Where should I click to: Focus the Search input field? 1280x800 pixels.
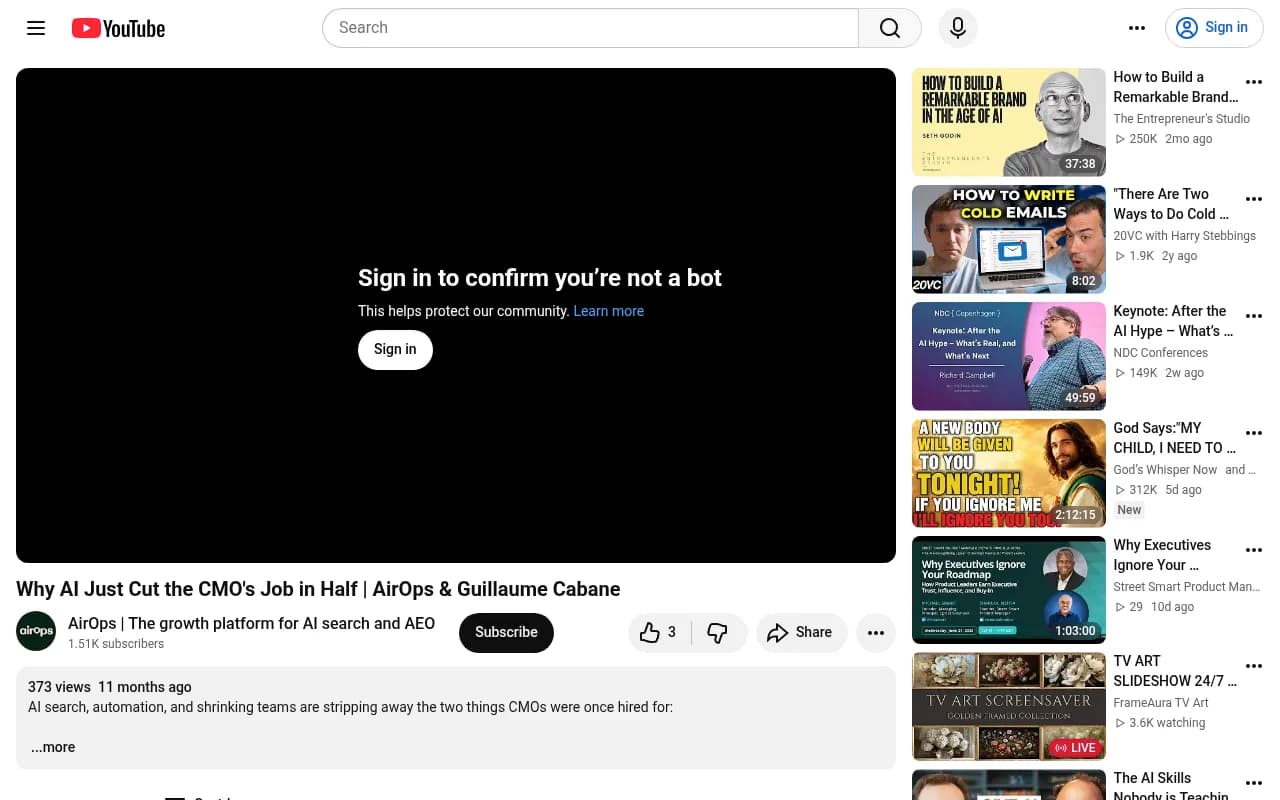(x=590, y=28)
